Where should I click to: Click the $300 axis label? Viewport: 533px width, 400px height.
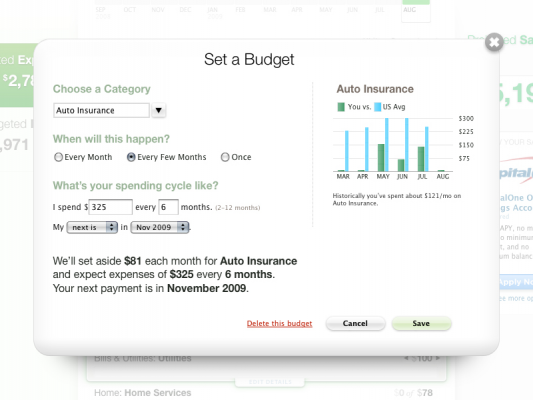point(466,119)
